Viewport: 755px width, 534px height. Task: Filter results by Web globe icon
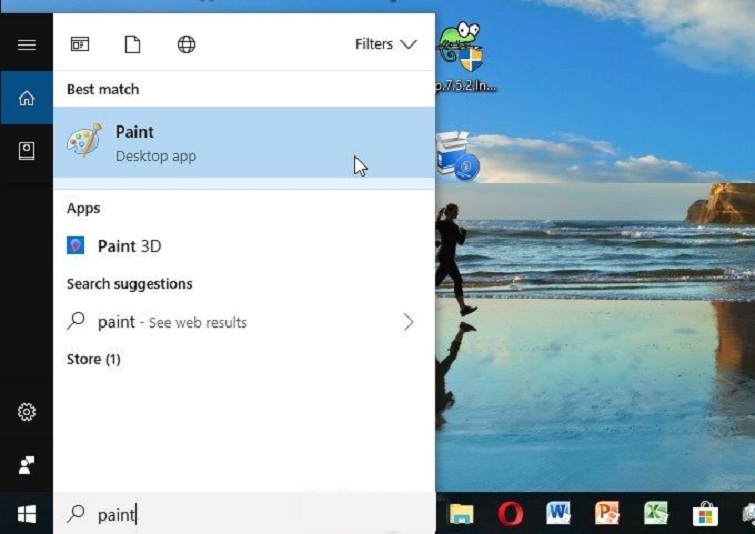pyautogui.click(x=186, y=44)
